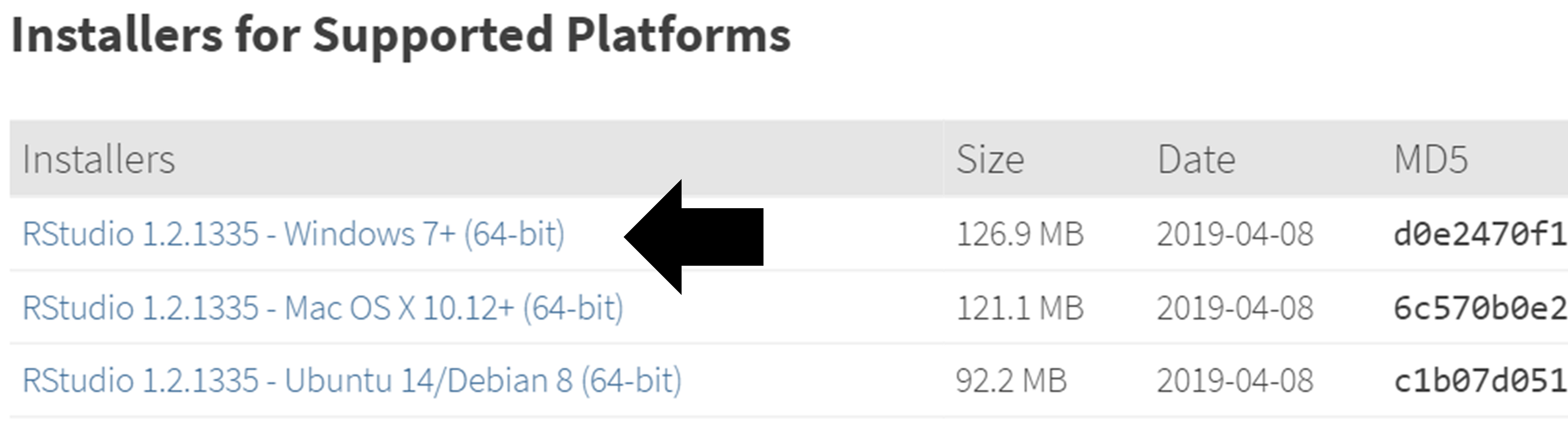Click the bold word Installers in page heading
This screenshot has height=430, width=1568.
point(117,35)
